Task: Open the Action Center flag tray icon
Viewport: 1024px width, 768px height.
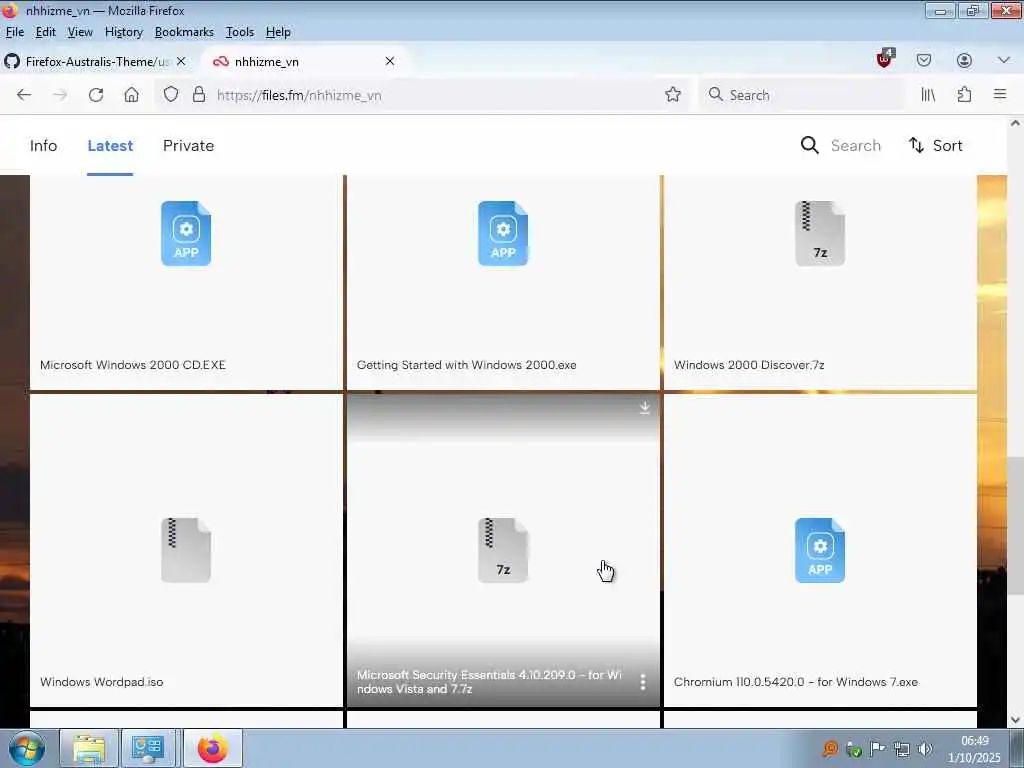Action: coord(877,748)
